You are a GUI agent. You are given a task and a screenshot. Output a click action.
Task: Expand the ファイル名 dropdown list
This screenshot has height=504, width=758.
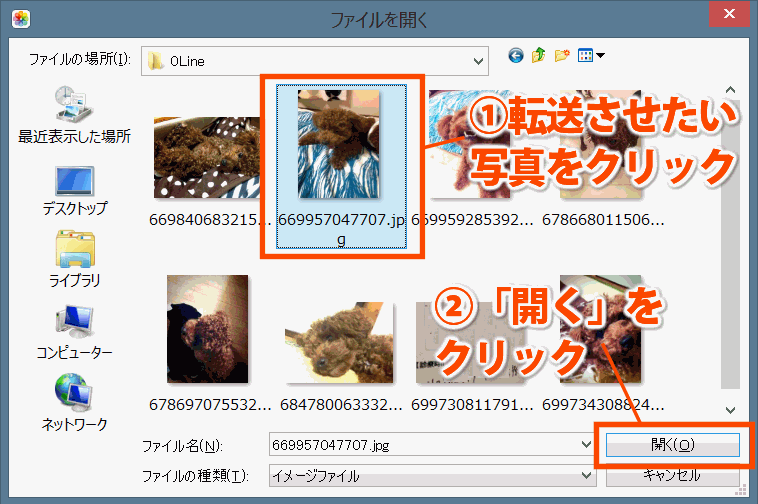[585, 444]
